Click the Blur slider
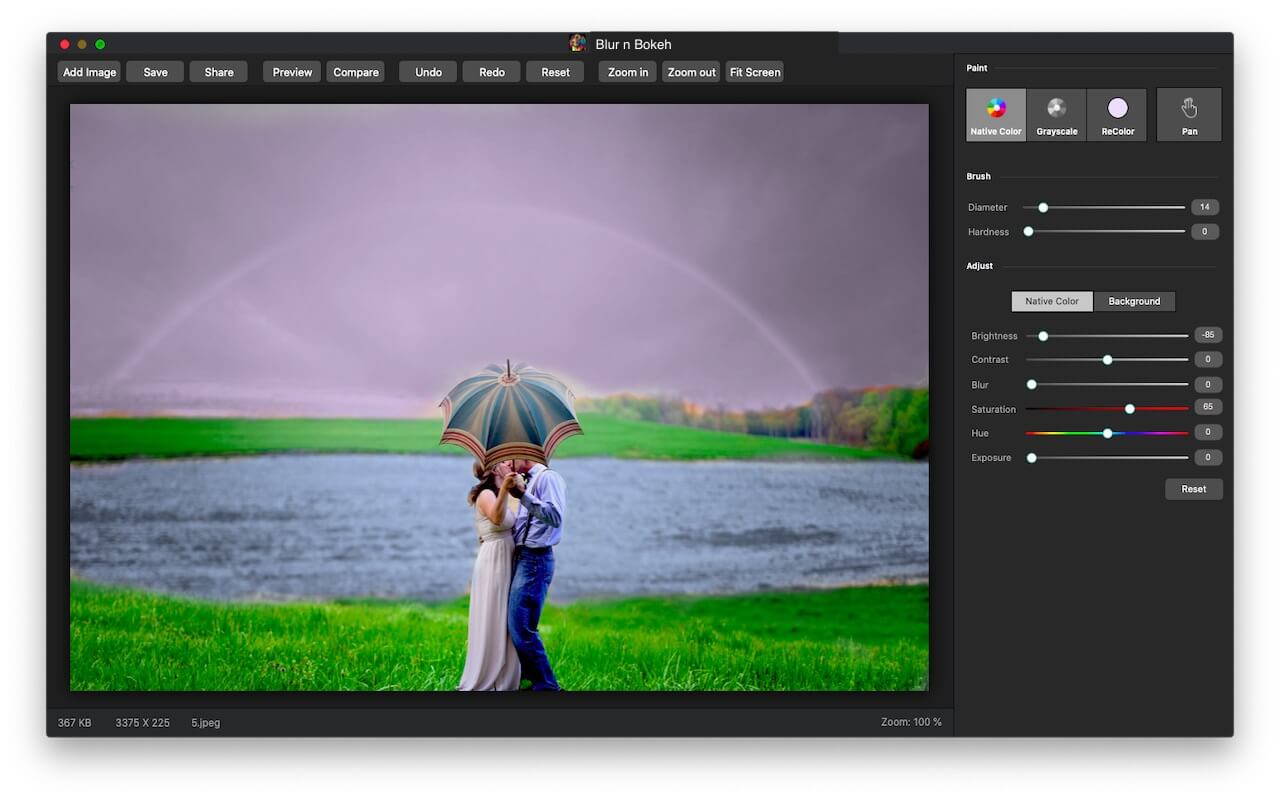Image resolution: width=1280 pixels, height=800 pixels. click(1108, 384)
